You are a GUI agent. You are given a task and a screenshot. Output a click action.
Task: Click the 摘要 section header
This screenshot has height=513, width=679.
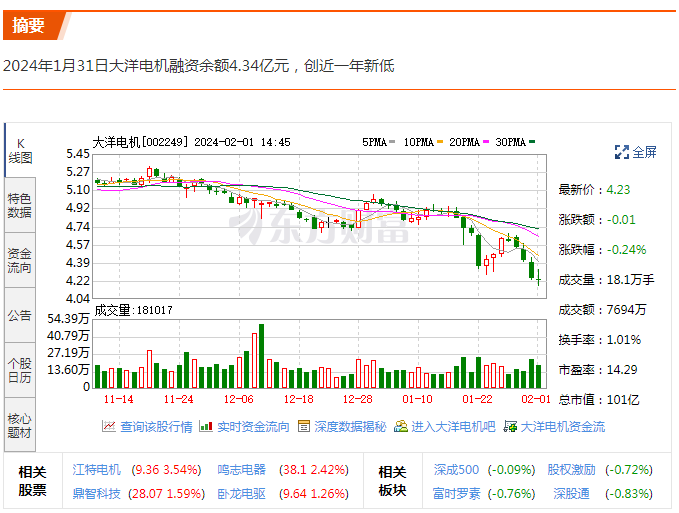29,25
